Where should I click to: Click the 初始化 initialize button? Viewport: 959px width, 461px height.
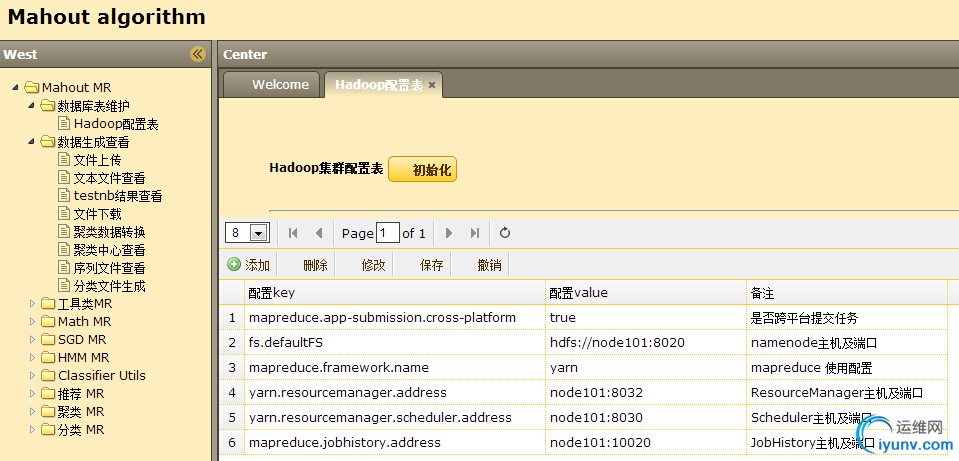pyautogui.click(x=423, y=169)
